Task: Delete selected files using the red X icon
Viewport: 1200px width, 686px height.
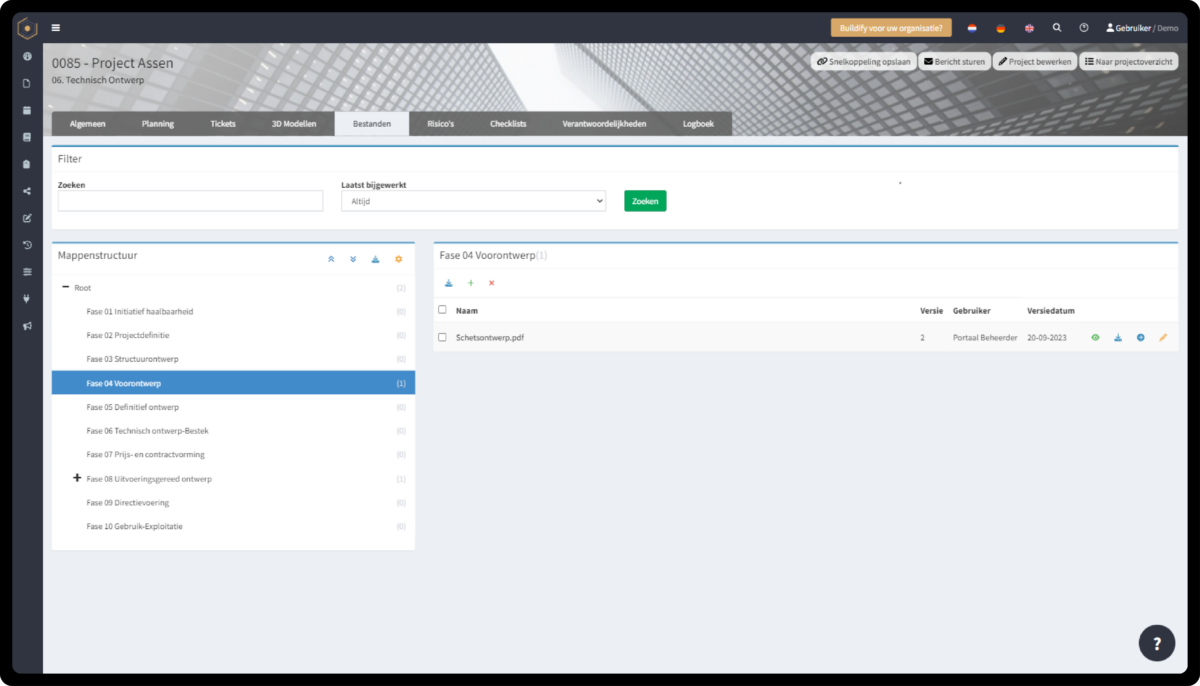Action: point(491,283)
